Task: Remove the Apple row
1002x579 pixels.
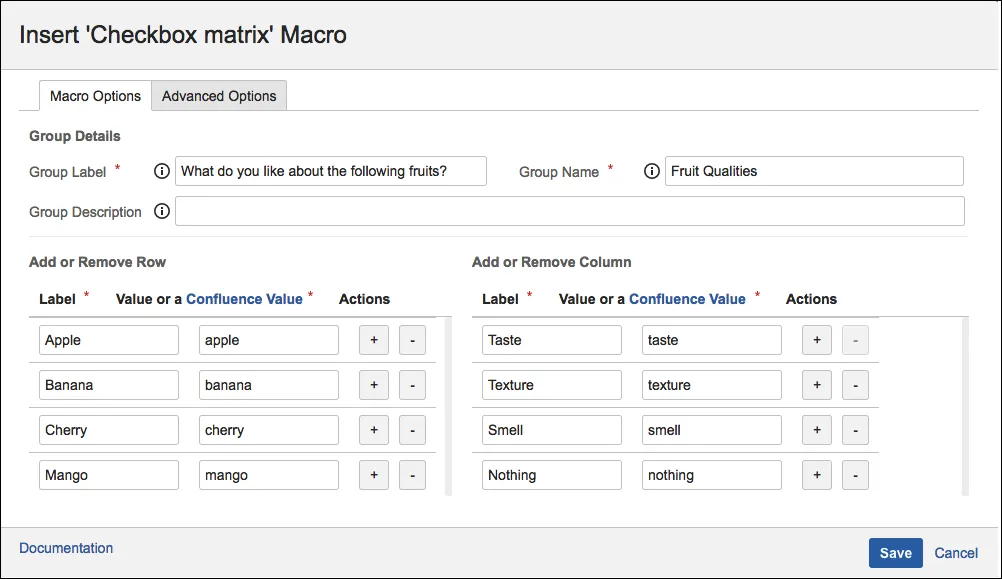Action: click(x=412, y=340)
